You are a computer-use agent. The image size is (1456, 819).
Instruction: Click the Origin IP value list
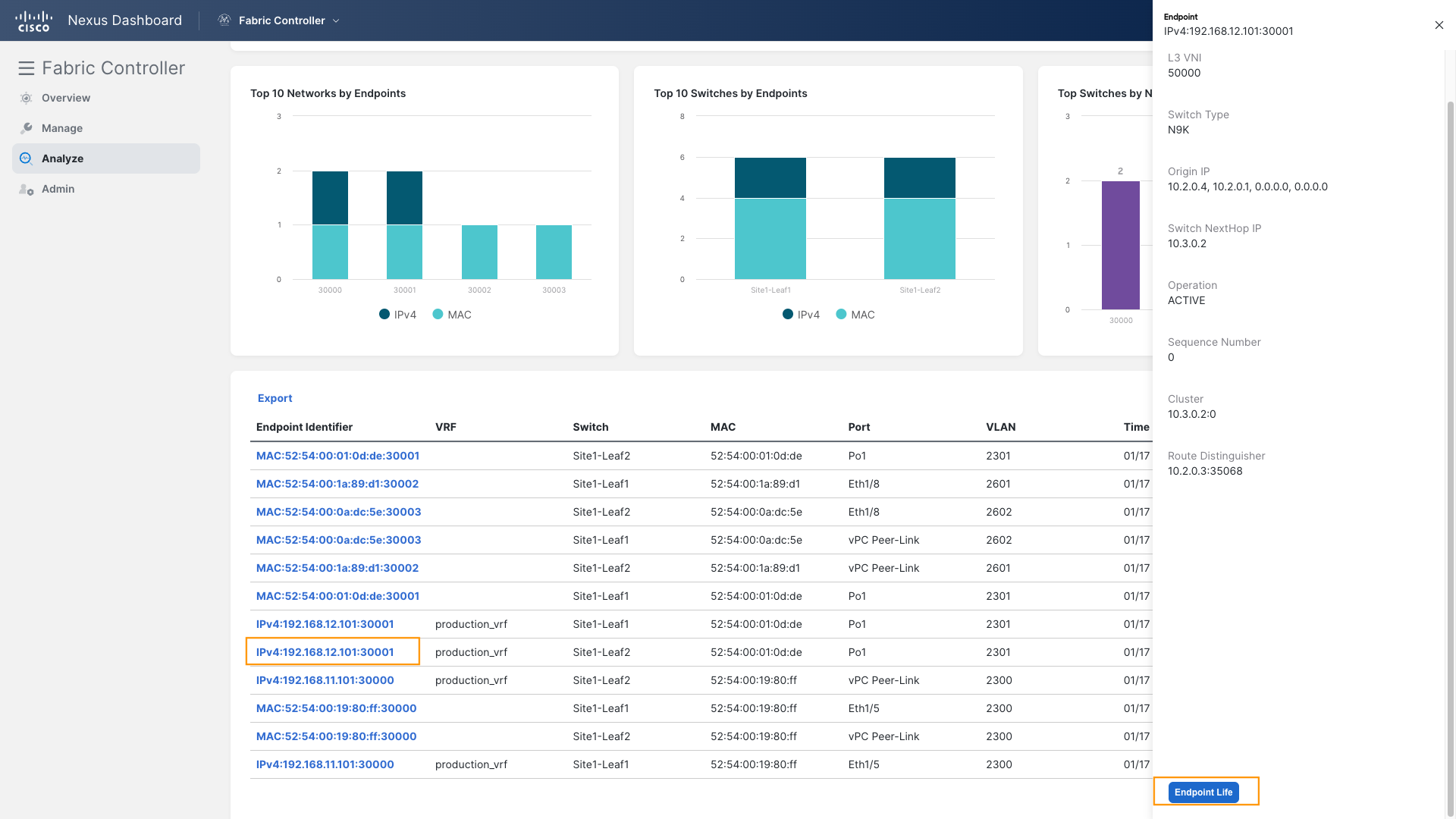point(1247,187)
